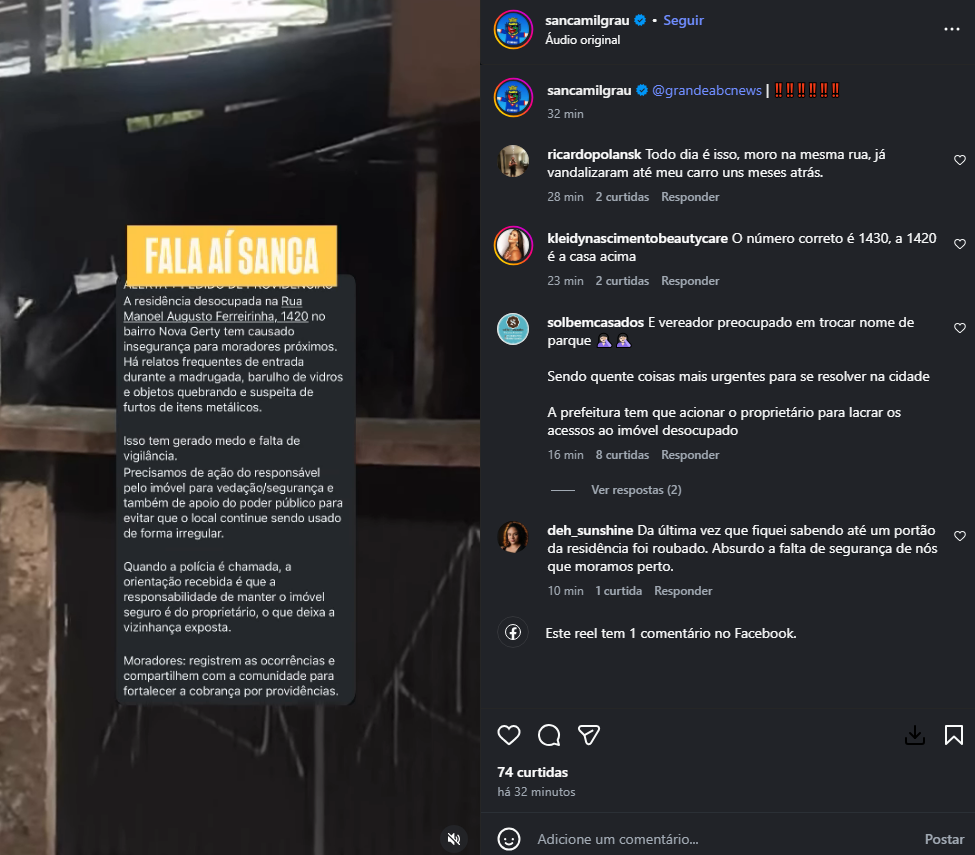Click the Facebook comment icon

(513, 632)
